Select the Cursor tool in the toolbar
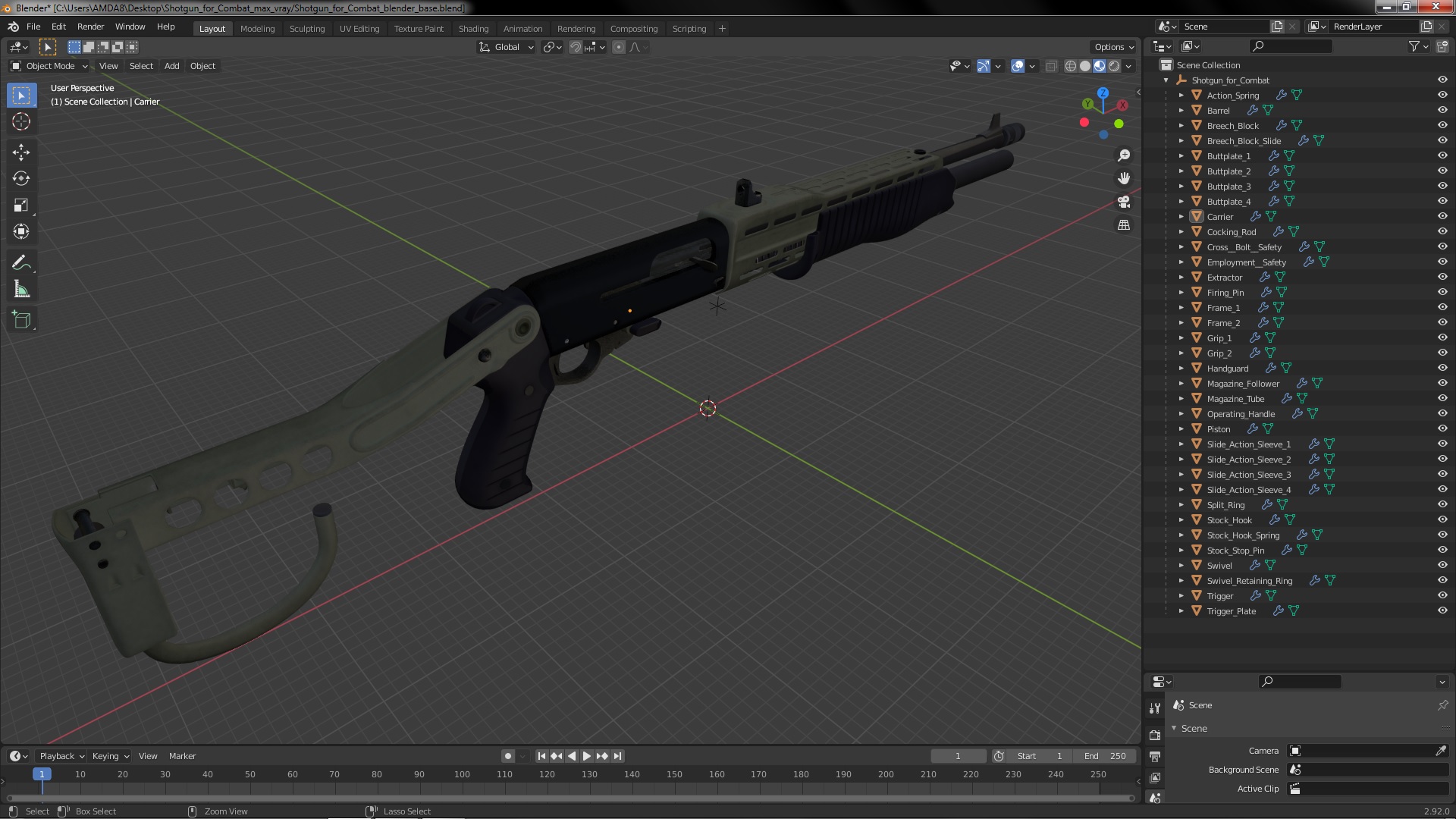 (21, 121)
